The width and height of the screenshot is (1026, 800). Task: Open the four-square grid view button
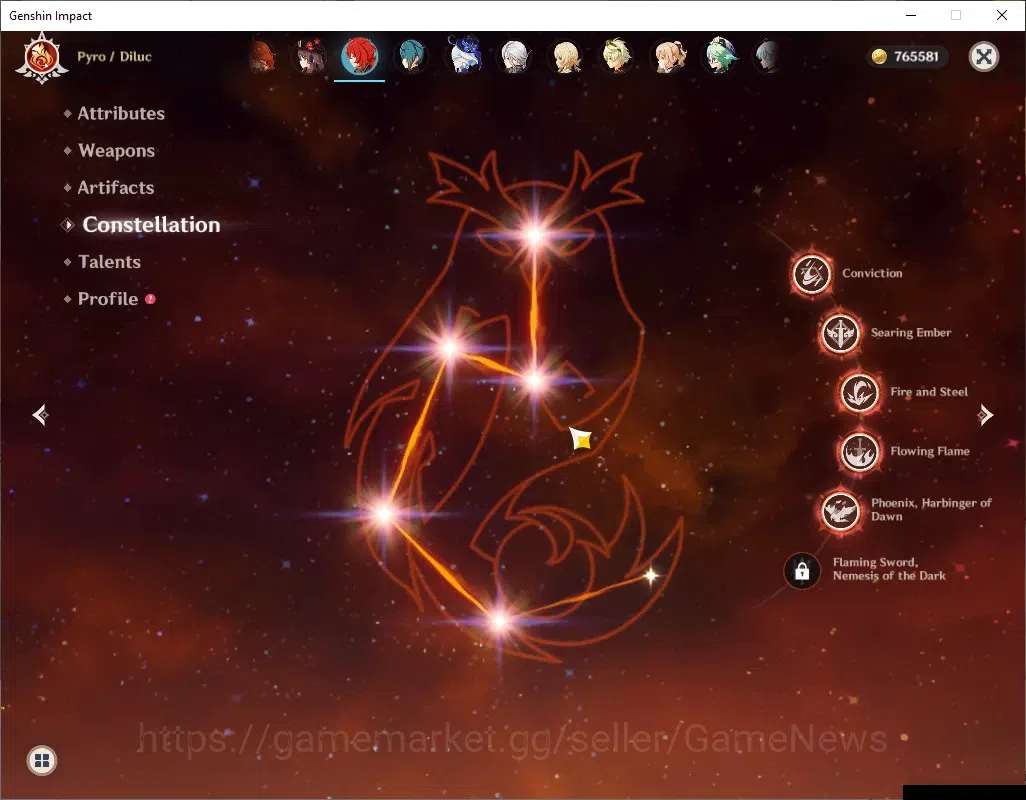point(42,760)
